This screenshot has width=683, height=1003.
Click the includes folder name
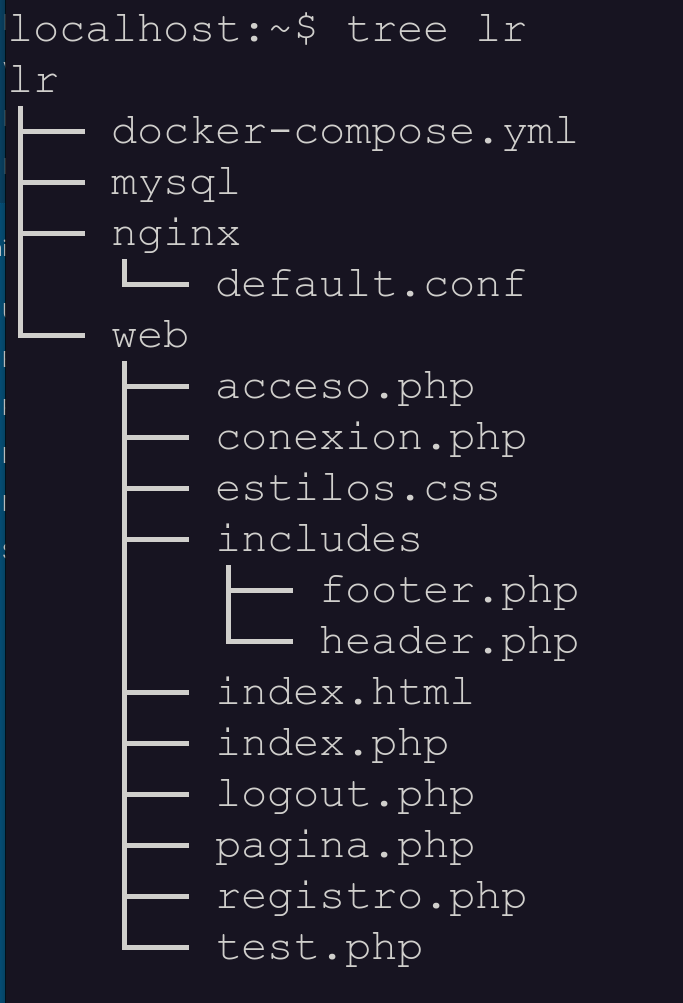tap(319, 540)
